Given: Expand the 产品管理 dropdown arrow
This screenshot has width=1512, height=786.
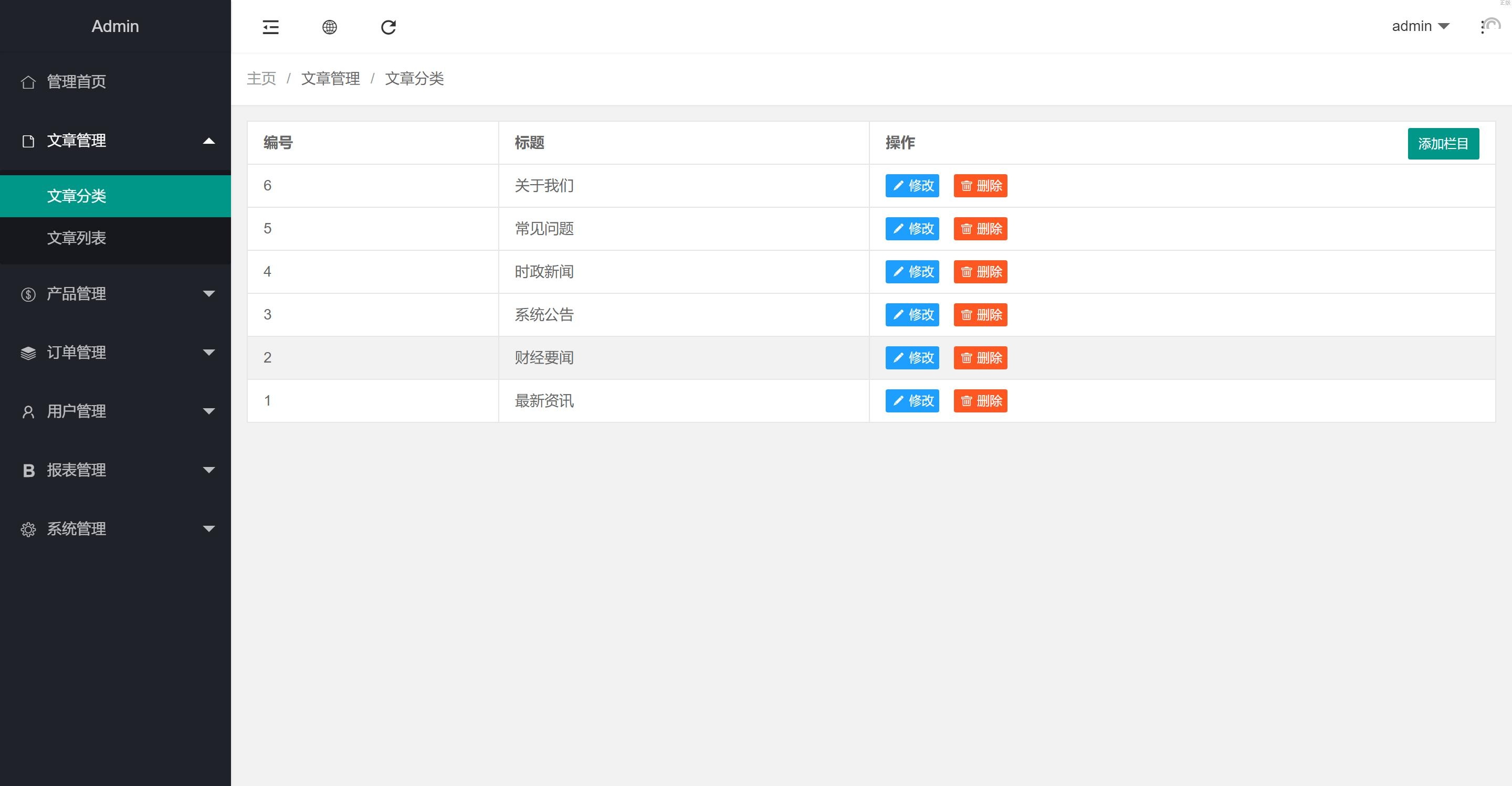Looking at the screenshot, I should point(208,293).
